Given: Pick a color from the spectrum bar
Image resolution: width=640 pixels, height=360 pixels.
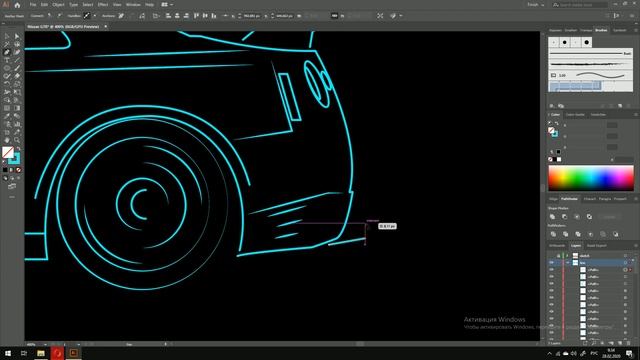Looking at the screenshot, I should coord(591,178).
